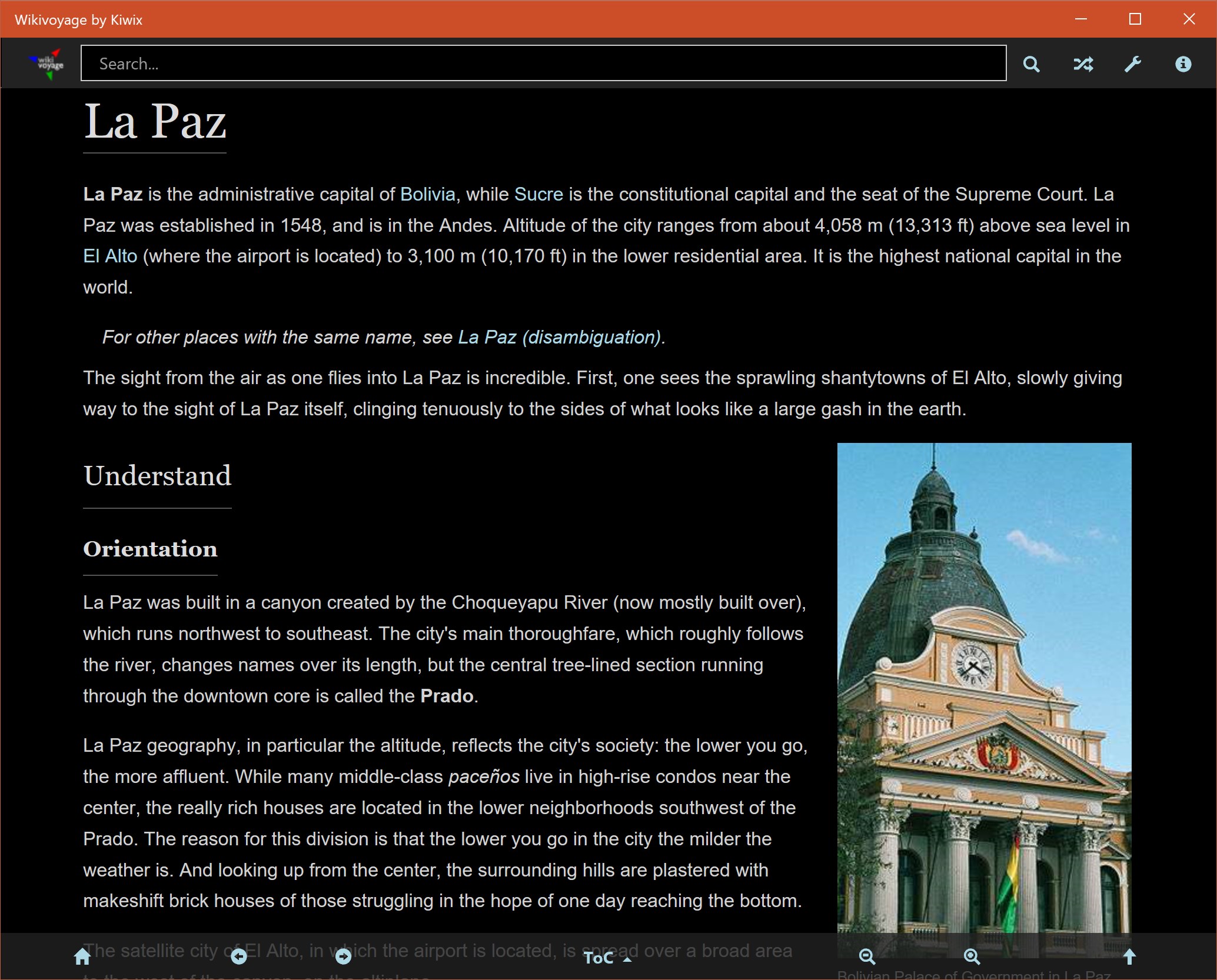The height and width of the screenshot is (980, 1217).
Task: Go to home page via house icon
Action: tap(82, 957)
